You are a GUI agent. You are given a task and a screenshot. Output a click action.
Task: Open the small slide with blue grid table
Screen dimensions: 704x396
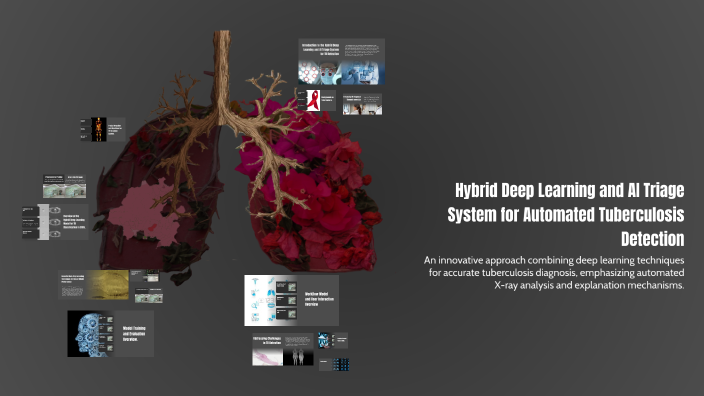334,364
